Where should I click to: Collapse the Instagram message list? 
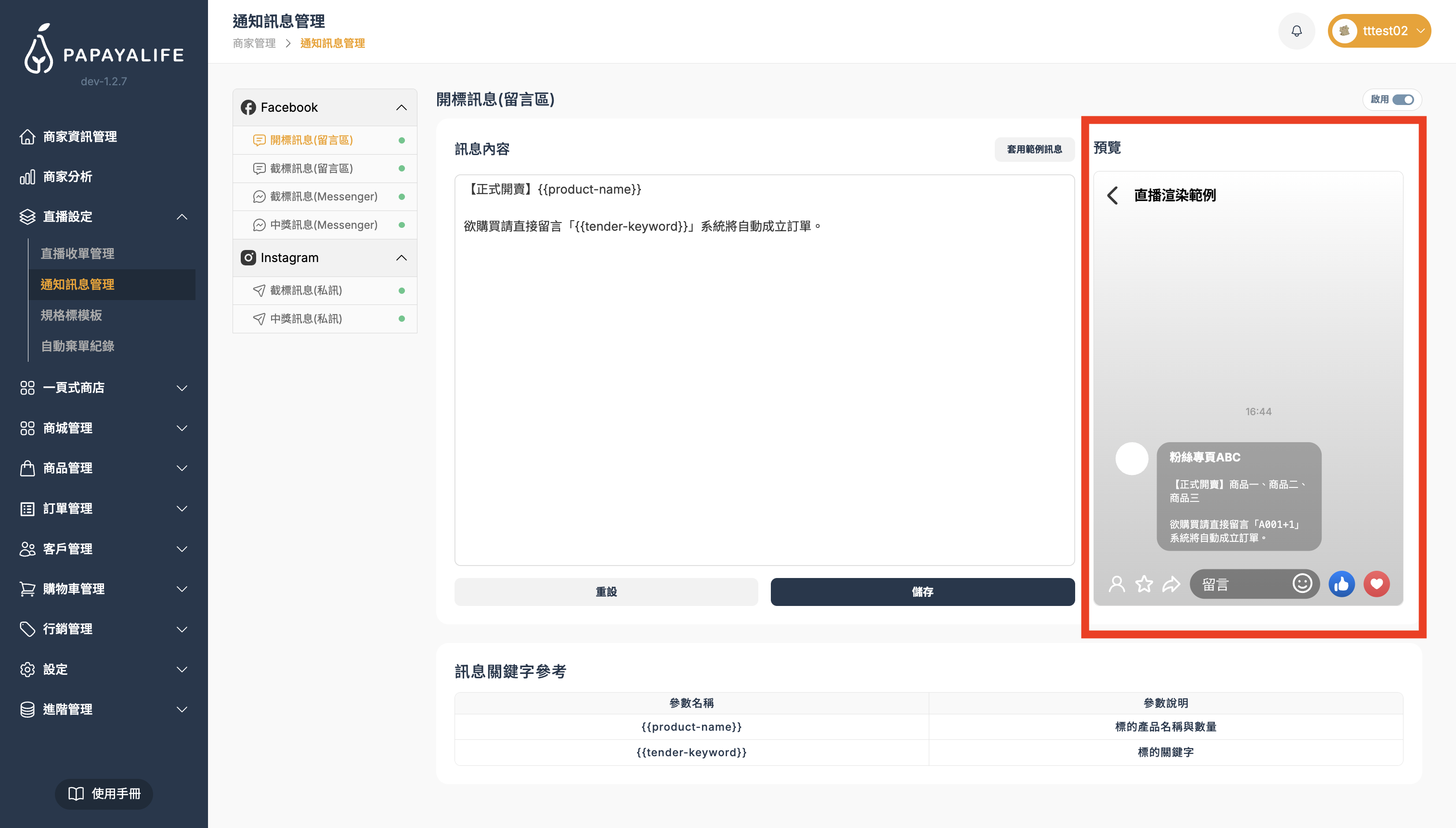[x=402, y=258]
